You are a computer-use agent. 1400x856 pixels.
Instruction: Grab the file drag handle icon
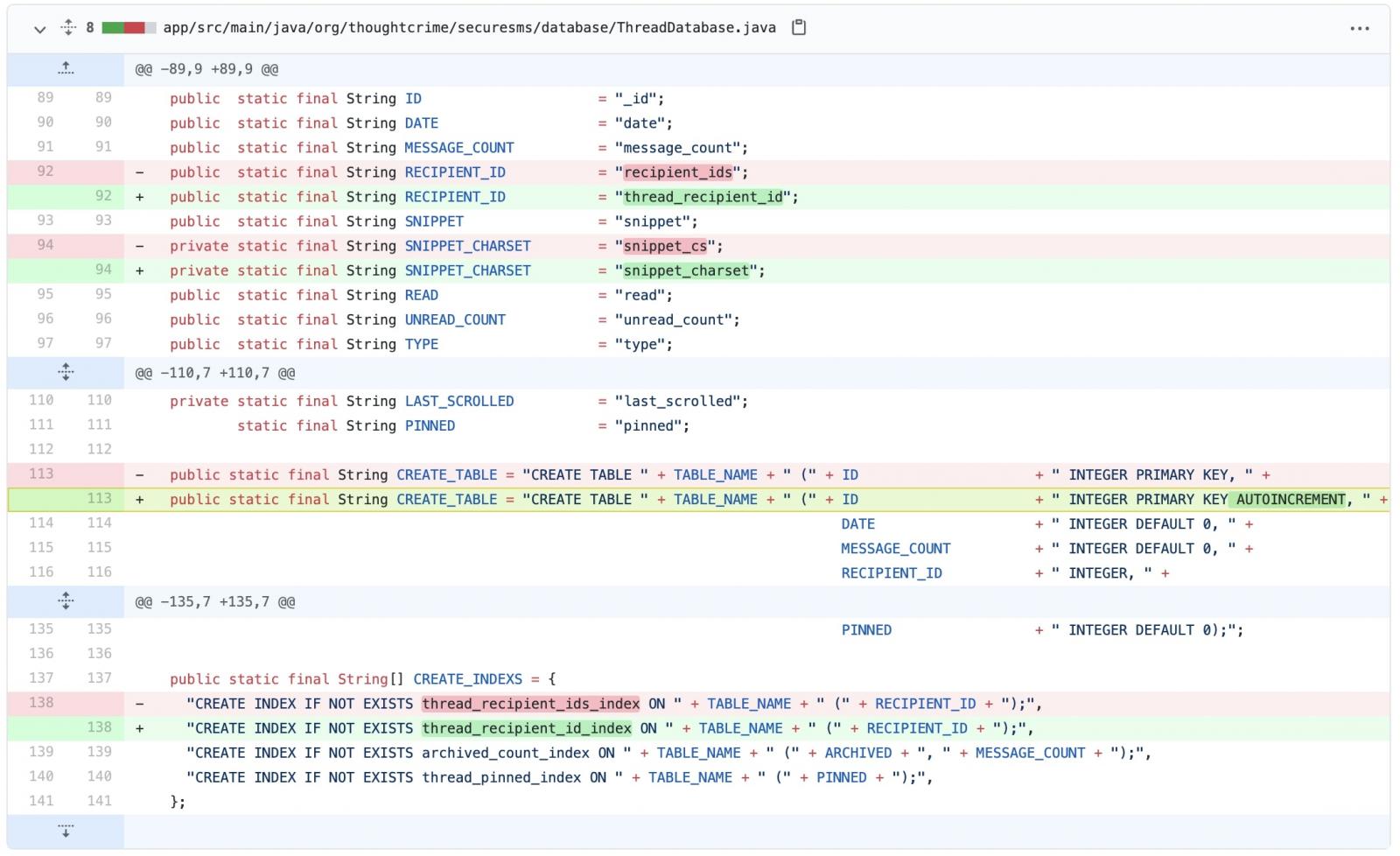click(x=67, y=27)
